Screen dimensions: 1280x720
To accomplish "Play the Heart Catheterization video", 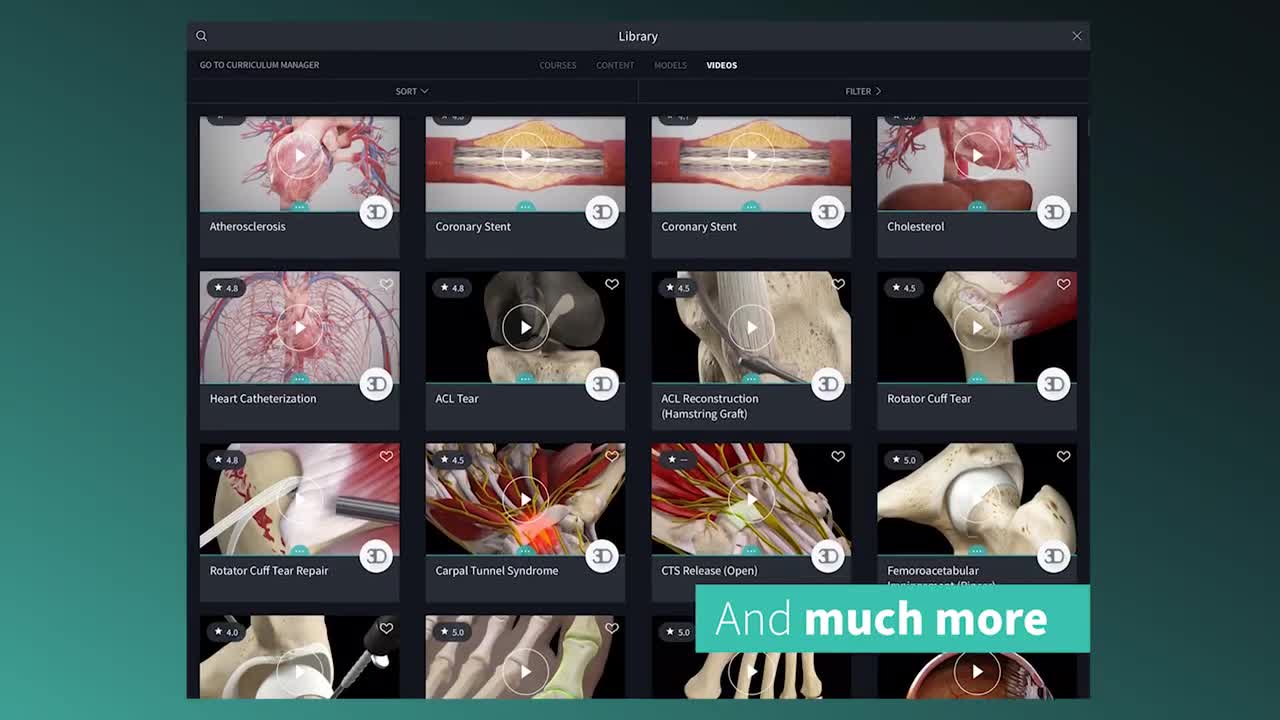I will coord(299,327).
